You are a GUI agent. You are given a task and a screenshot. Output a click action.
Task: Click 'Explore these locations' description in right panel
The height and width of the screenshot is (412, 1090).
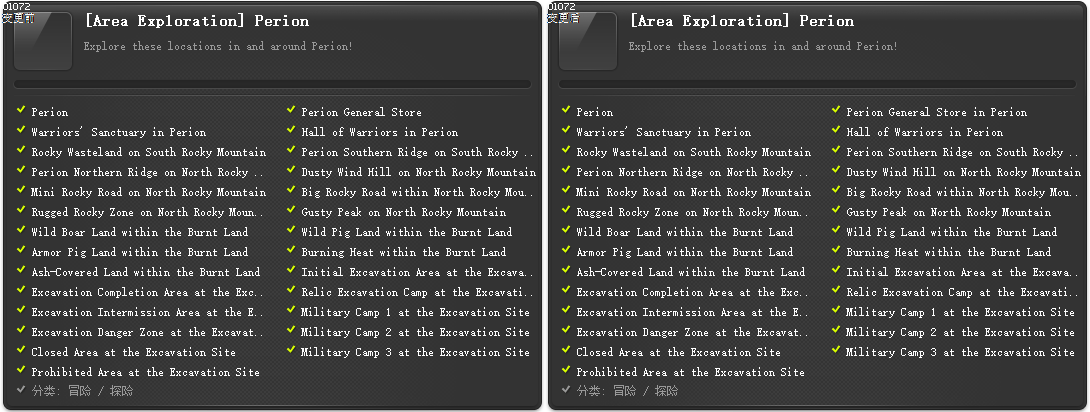tap(762, 46)
